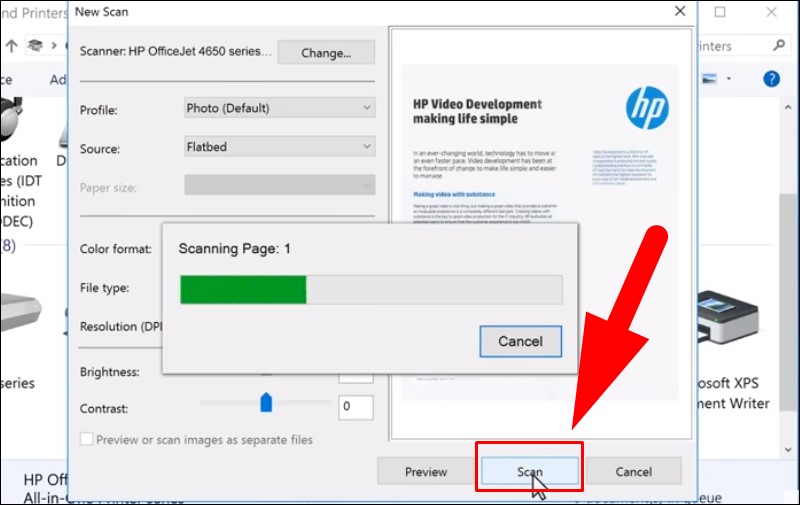Click the up arrow navigation icon
Image resolution: width=800 pixels, height=505 pixels.
point(11,46)
